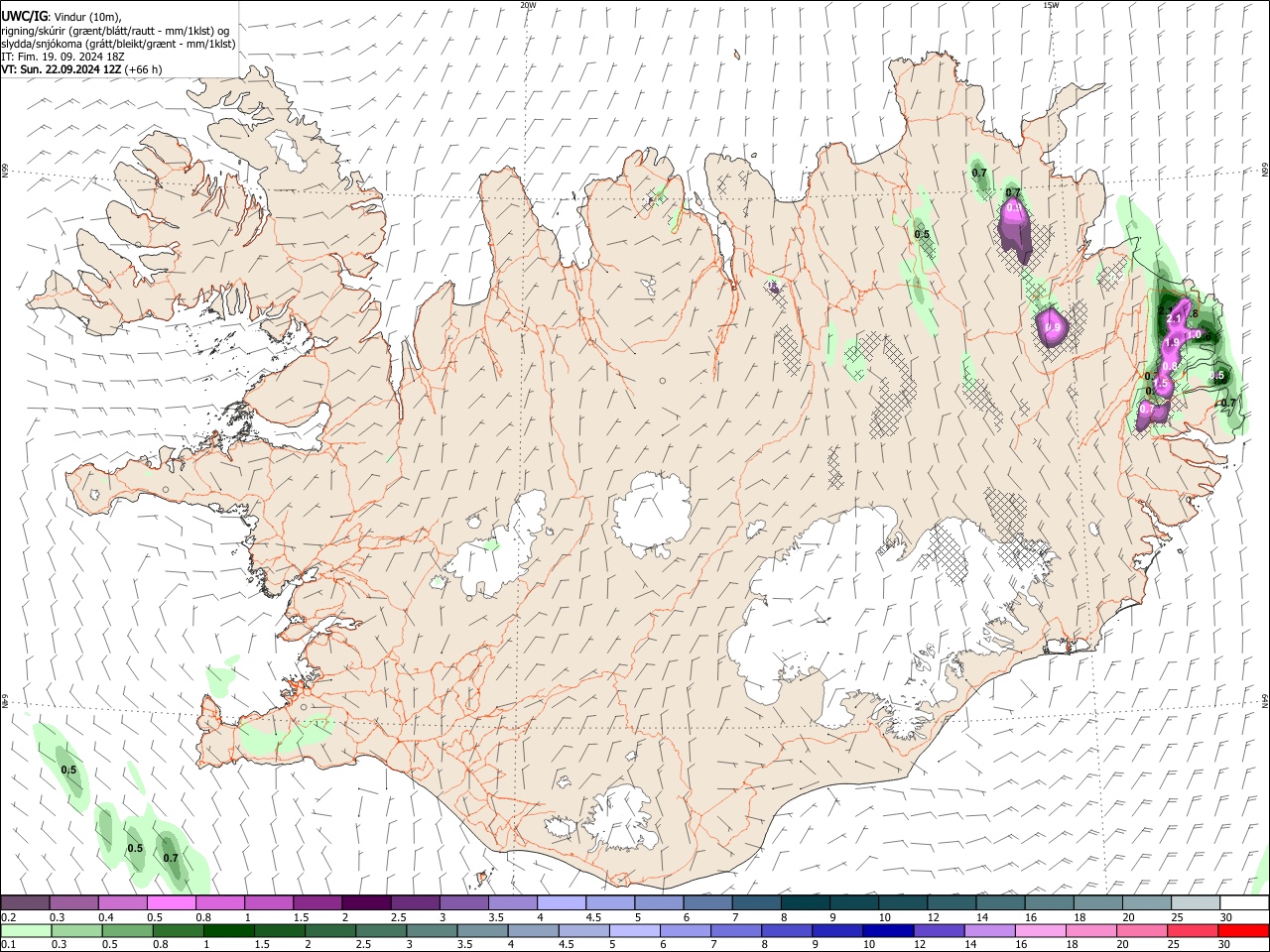1270x952 pixels.
Task: Click the white '2.1' snowfall value in the east
Action: (1175, 318)
